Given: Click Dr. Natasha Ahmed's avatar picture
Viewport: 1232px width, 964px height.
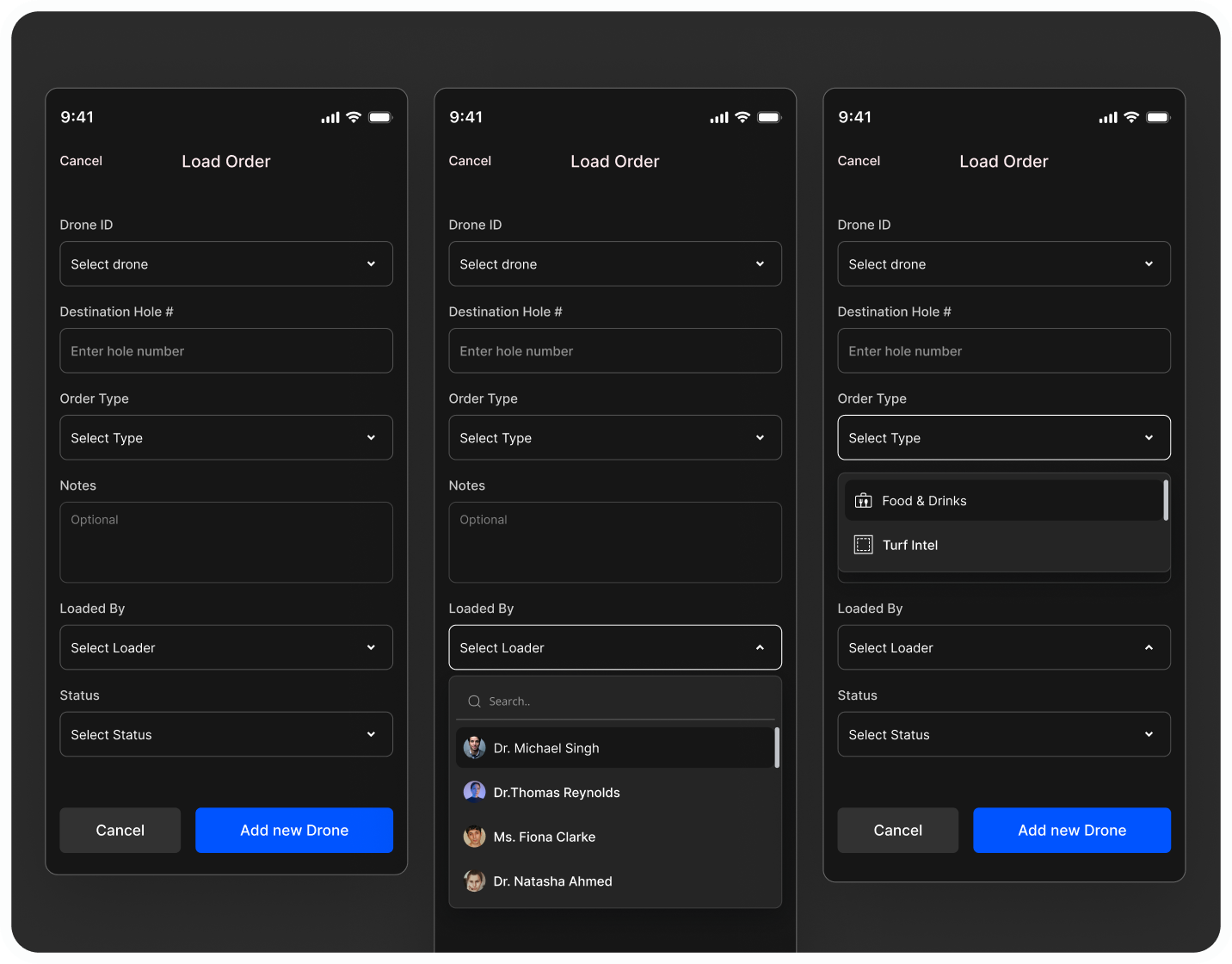Looking at the screenshot, I should [474, 881].
